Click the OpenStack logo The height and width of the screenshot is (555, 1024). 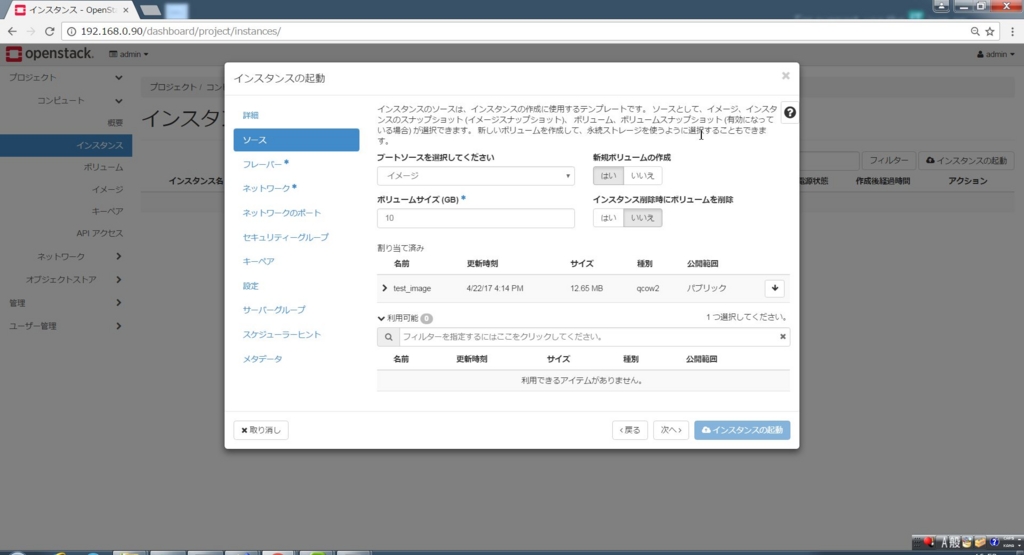pos(50,54)
